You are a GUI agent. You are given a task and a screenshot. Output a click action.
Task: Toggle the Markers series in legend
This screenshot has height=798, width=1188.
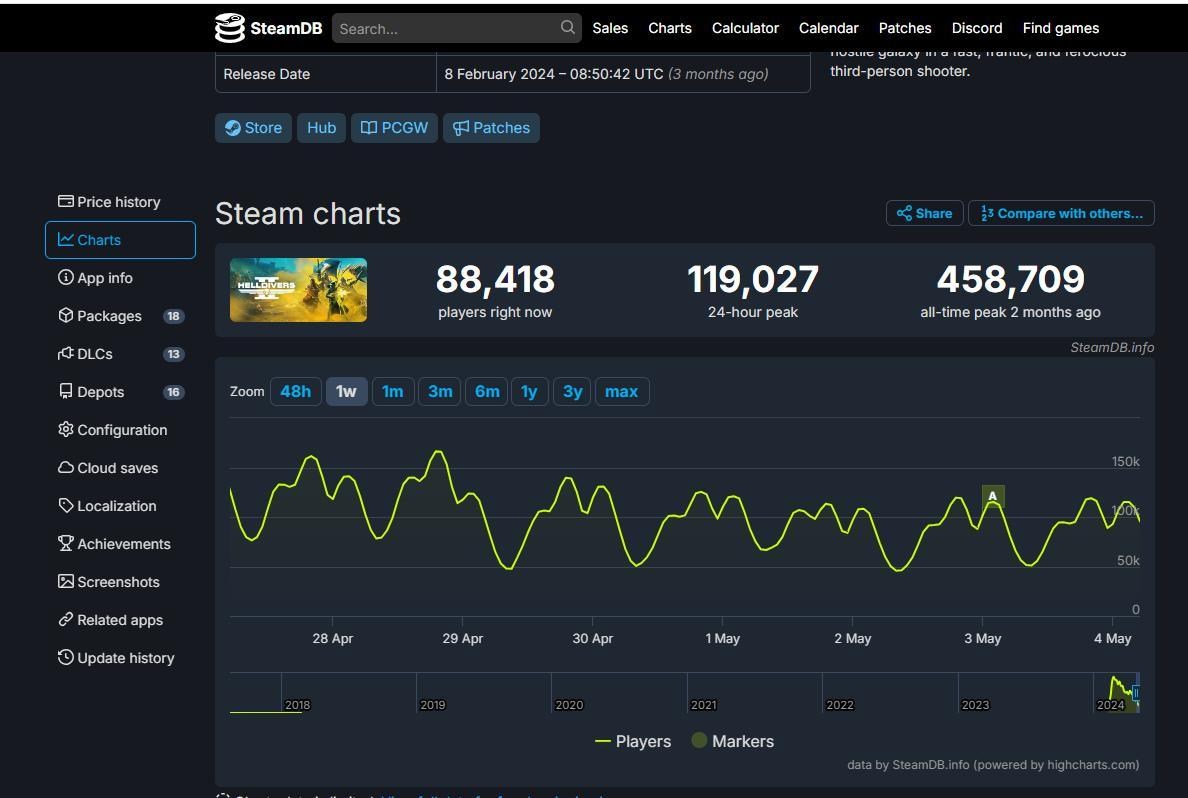(732, 741)
